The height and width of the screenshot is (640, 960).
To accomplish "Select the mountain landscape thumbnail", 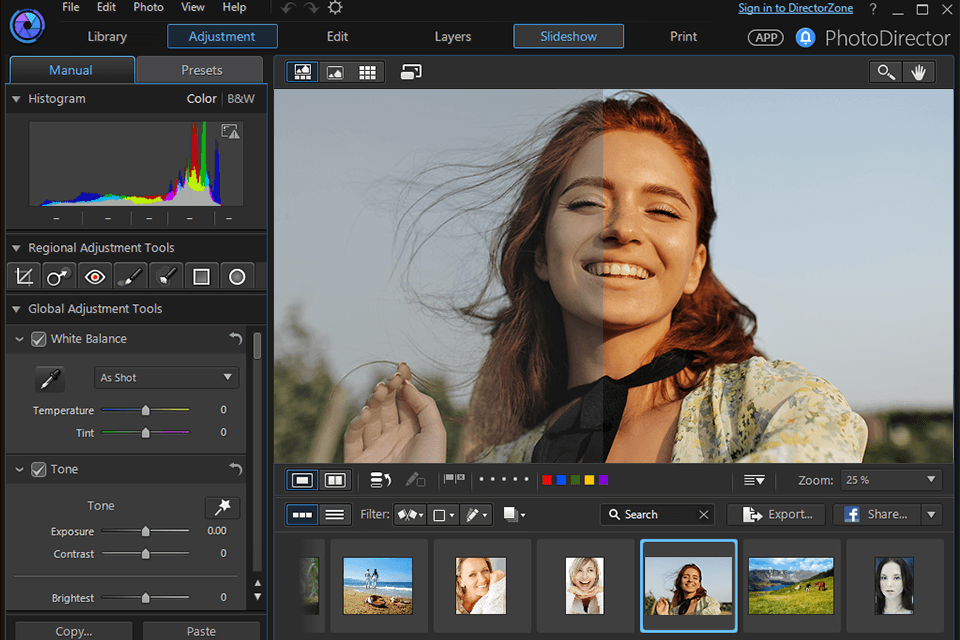I will pyautogui.click(x=791, y=585).
